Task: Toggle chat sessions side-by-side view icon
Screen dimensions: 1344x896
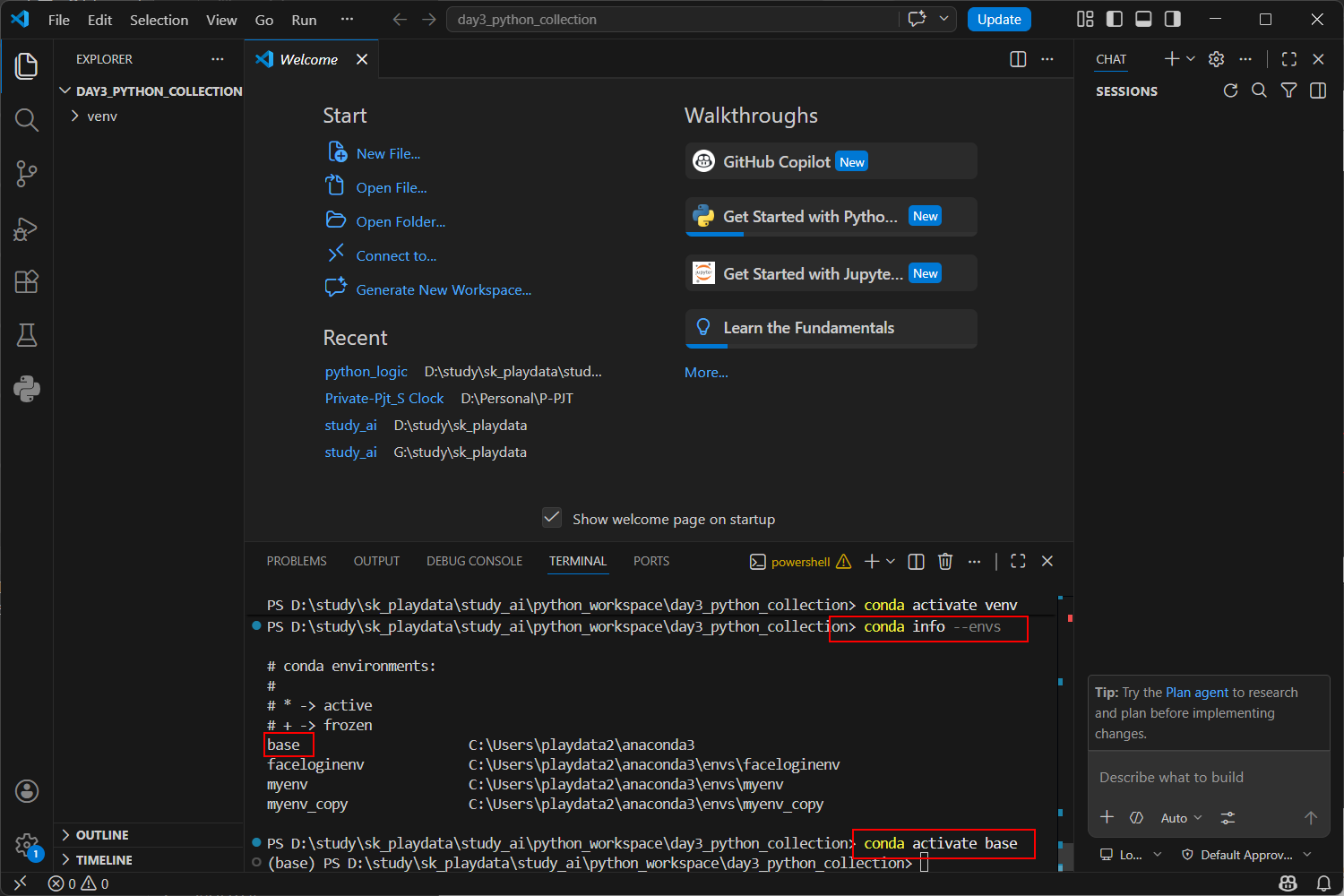Action: 1317,90
